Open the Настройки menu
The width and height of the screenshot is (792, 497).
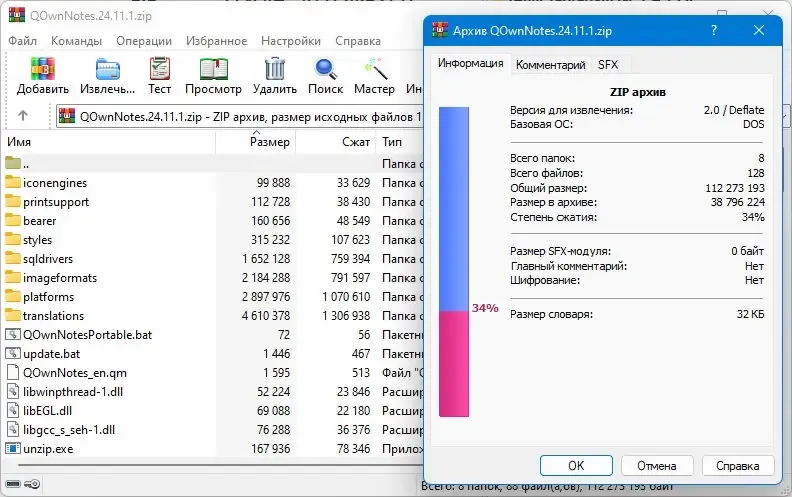coord(291,41)
